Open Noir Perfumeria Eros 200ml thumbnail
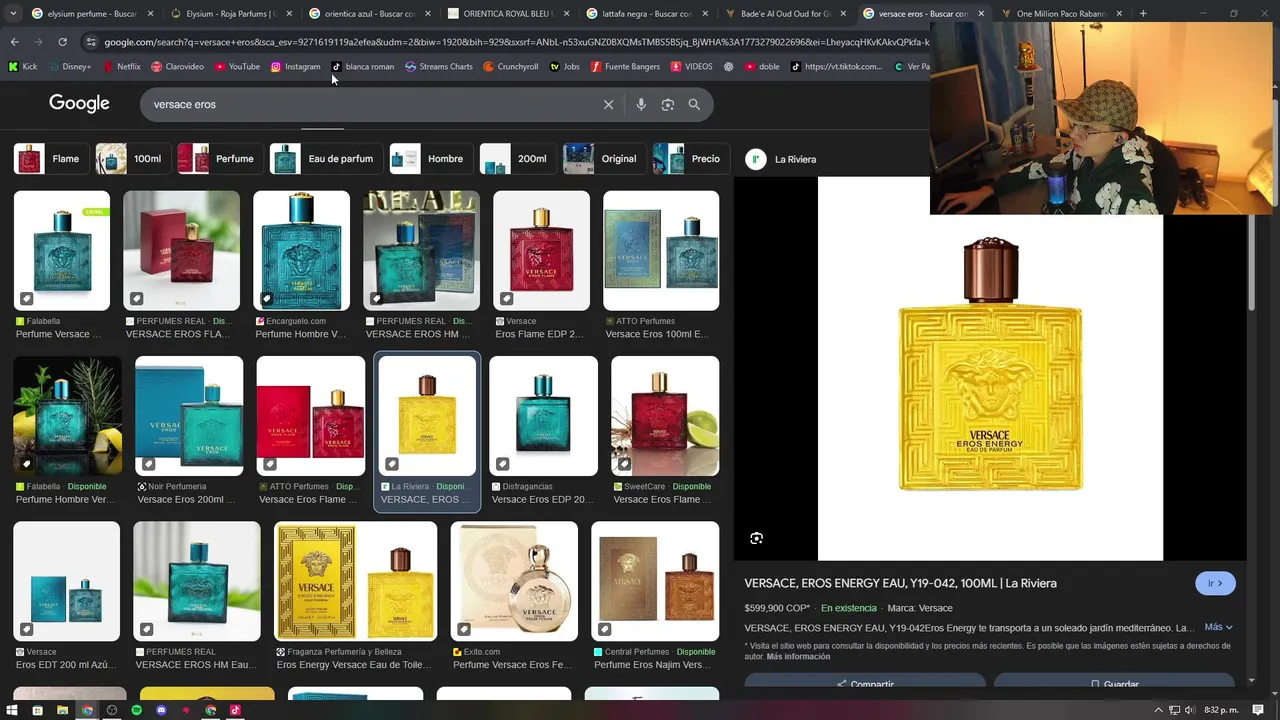 (189, 416)
